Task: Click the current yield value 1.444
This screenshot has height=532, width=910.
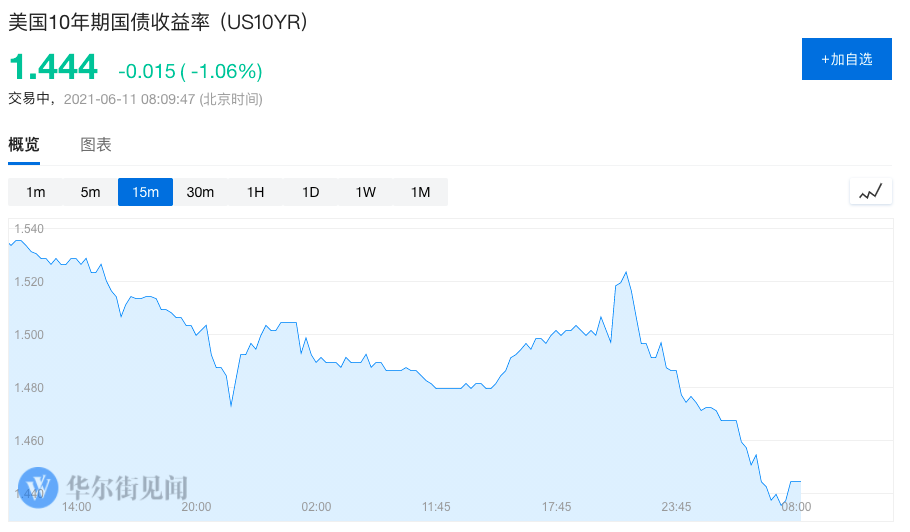Action: [54, 68]
